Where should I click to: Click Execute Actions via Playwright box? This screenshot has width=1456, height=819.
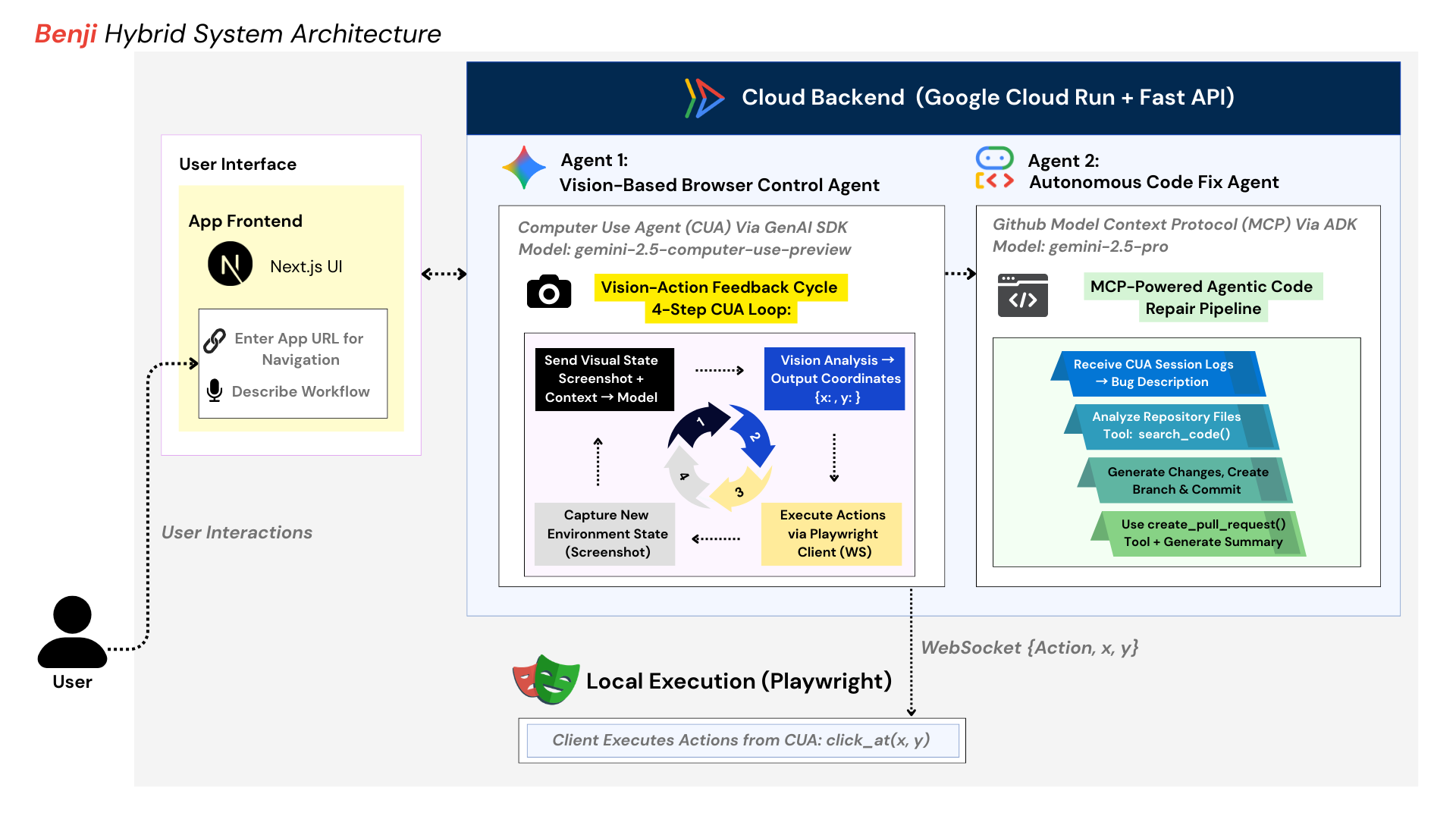(x=831, y=534)
